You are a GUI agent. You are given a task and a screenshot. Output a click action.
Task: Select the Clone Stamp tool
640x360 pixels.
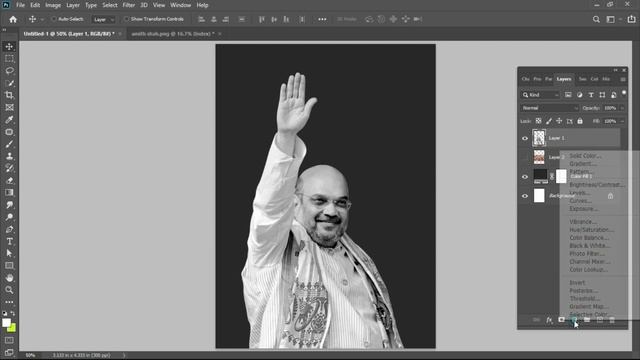click(x=9, y=156)
